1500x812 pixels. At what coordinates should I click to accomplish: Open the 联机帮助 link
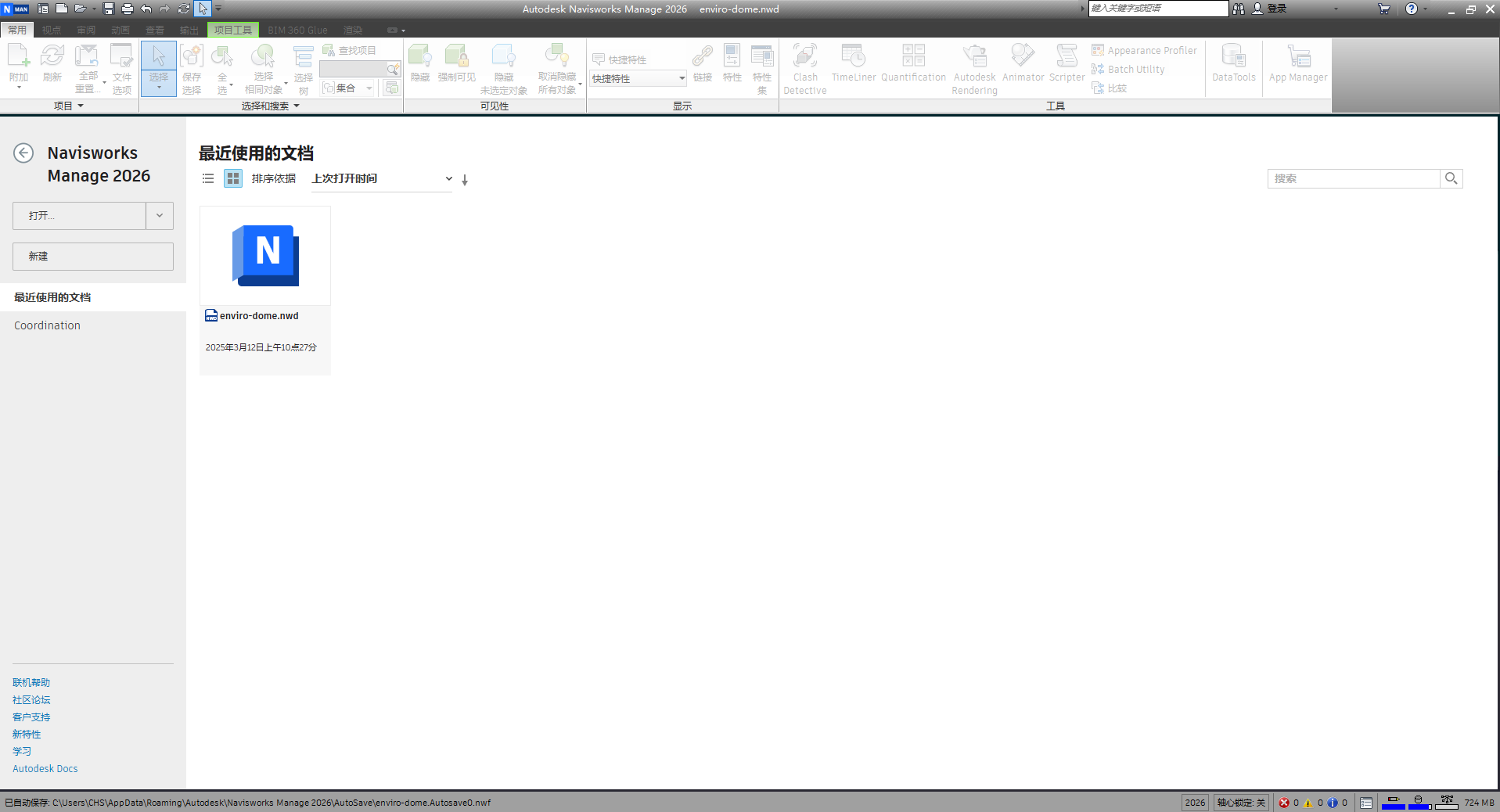tap(31, 683)
